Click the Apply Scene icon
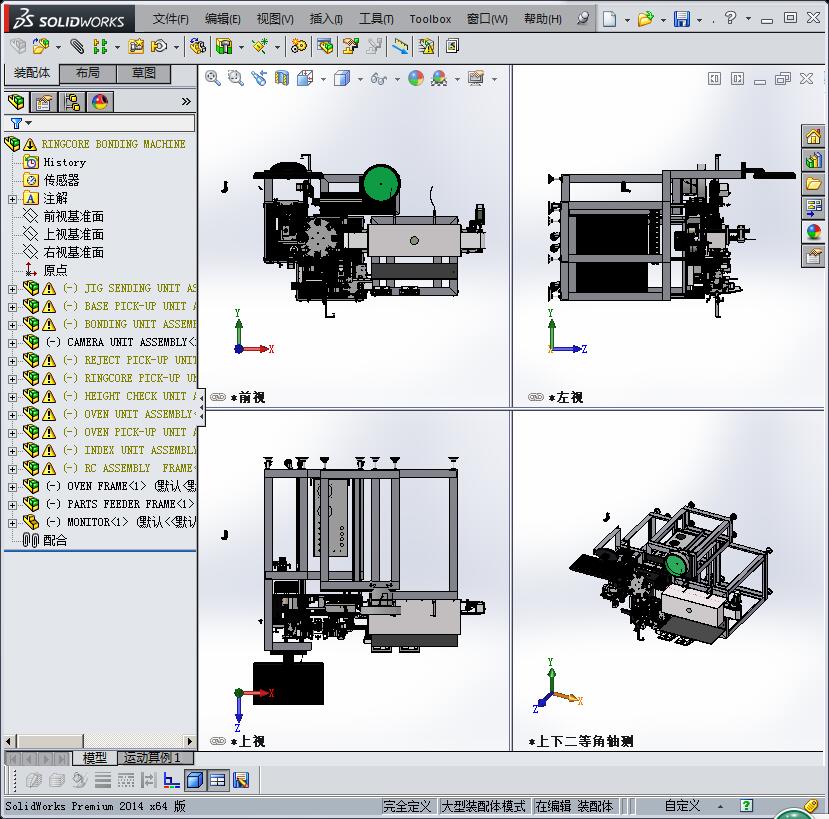This screenshot has height=819, width=829. pyautogui.click(x=439, y=78)
